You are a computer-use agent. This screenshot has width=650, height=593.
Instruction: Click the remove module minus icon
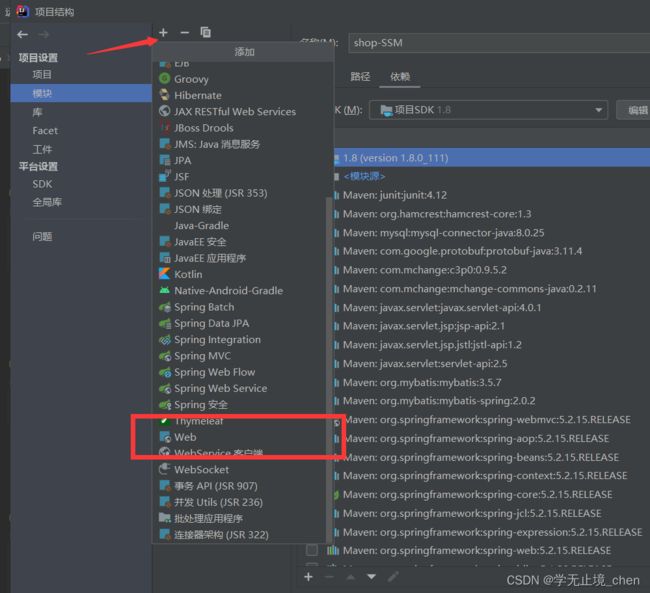[184, 32]
